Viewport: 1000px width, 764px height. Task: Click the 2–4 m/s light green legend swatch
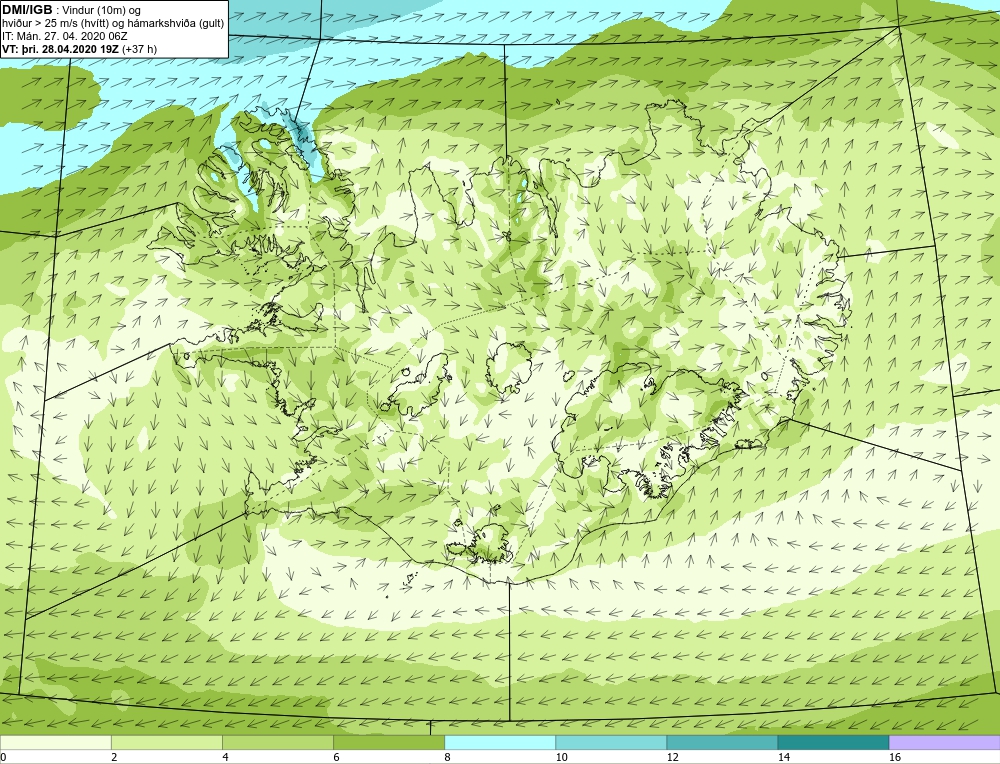[x=166, y=742]
